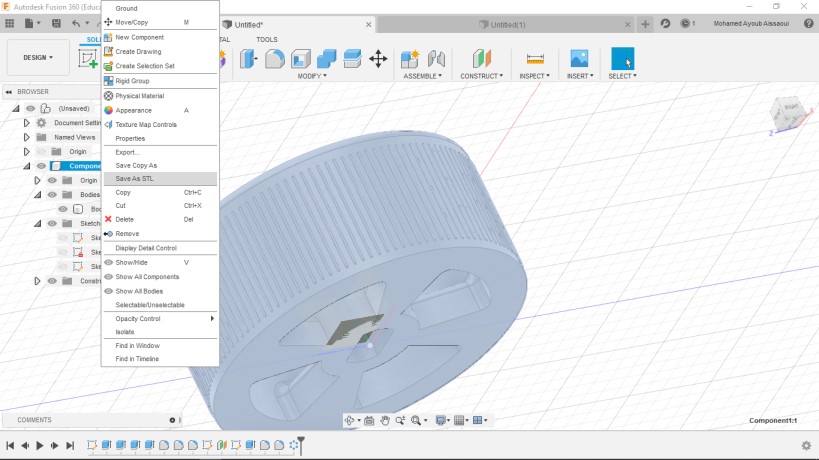
Task: Play the timeline
Action: coord(40,445)
